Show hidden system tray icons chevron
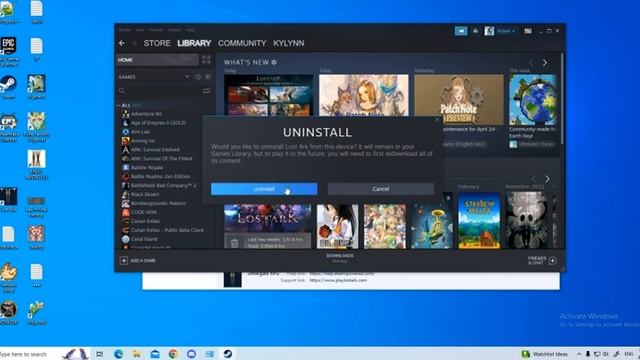This screenshot has width=640, height=360. [x=579, y=354]
